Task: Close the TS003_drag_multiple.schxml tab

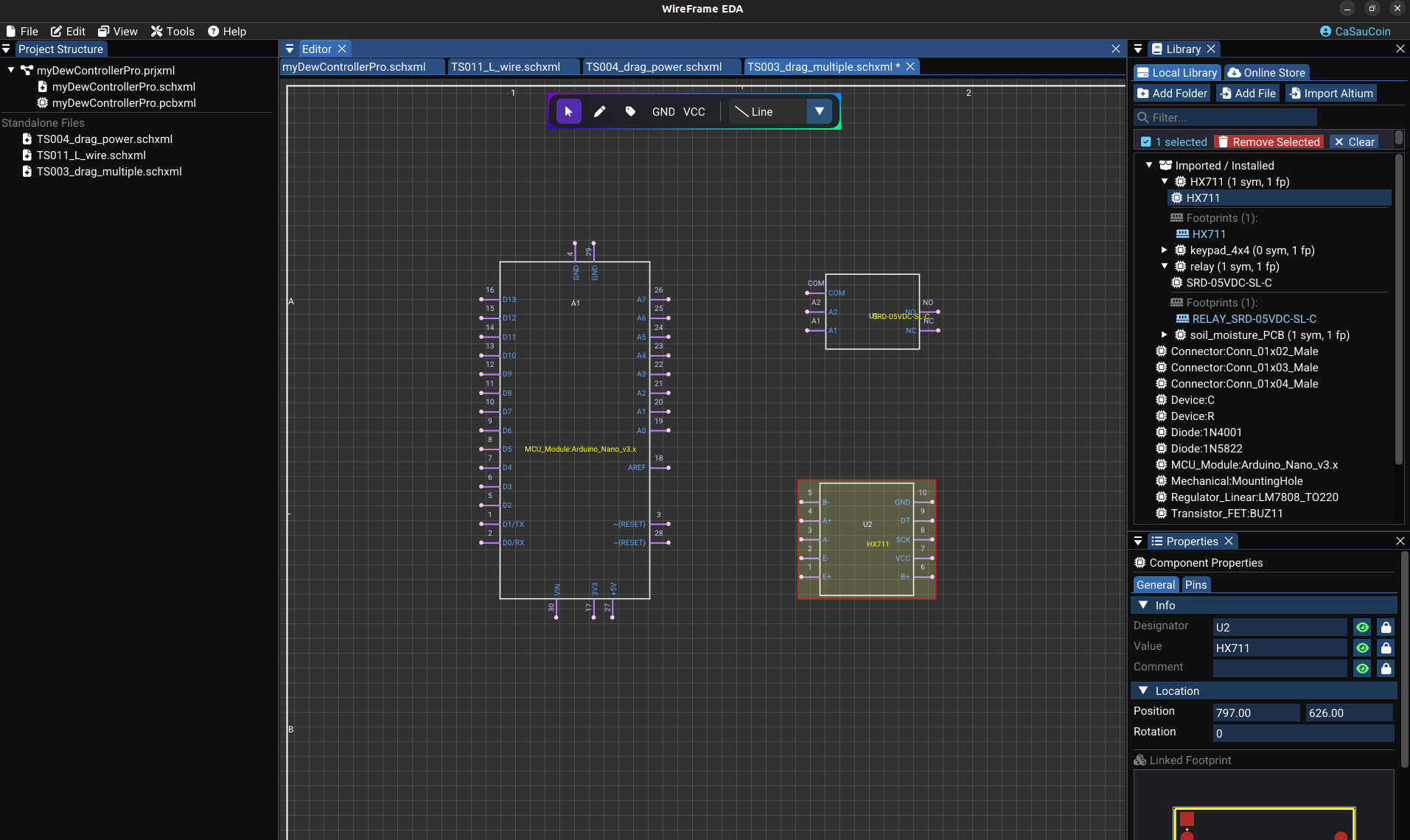Action: coord(910,66)
